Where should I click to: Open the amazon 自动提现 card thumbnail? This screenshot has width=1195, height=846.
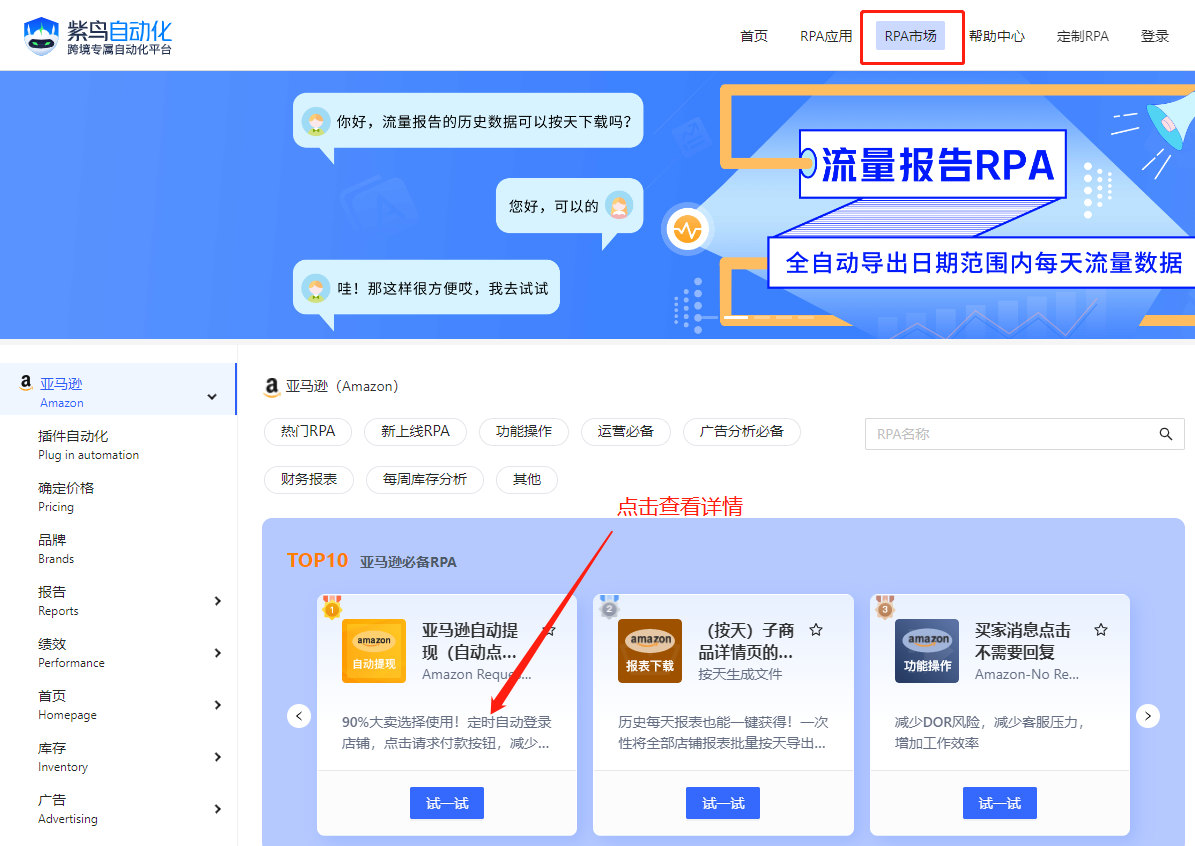[x=373, y=651]
